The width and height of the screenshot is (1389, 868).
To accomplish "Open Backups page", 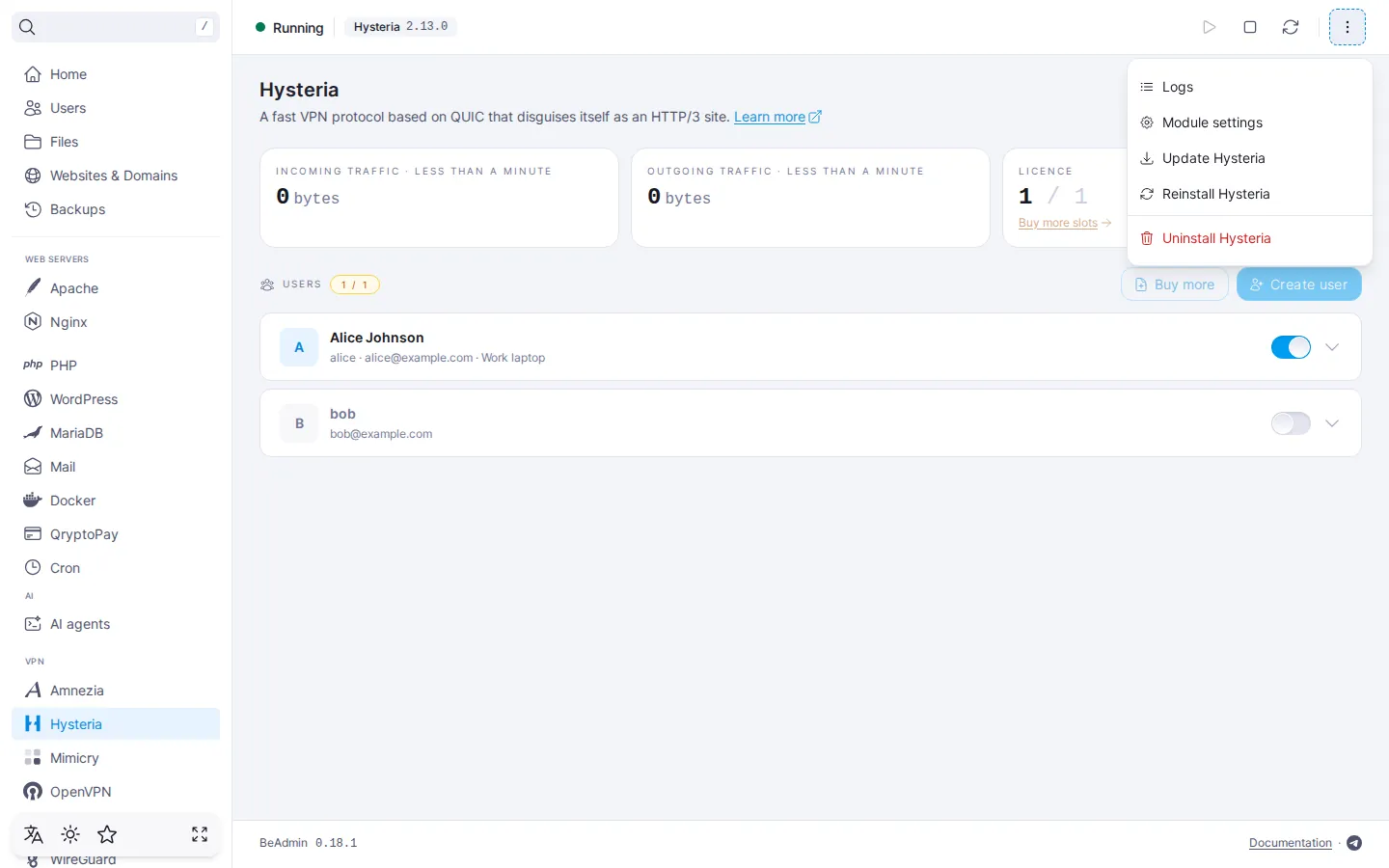I will click(116, 209).
